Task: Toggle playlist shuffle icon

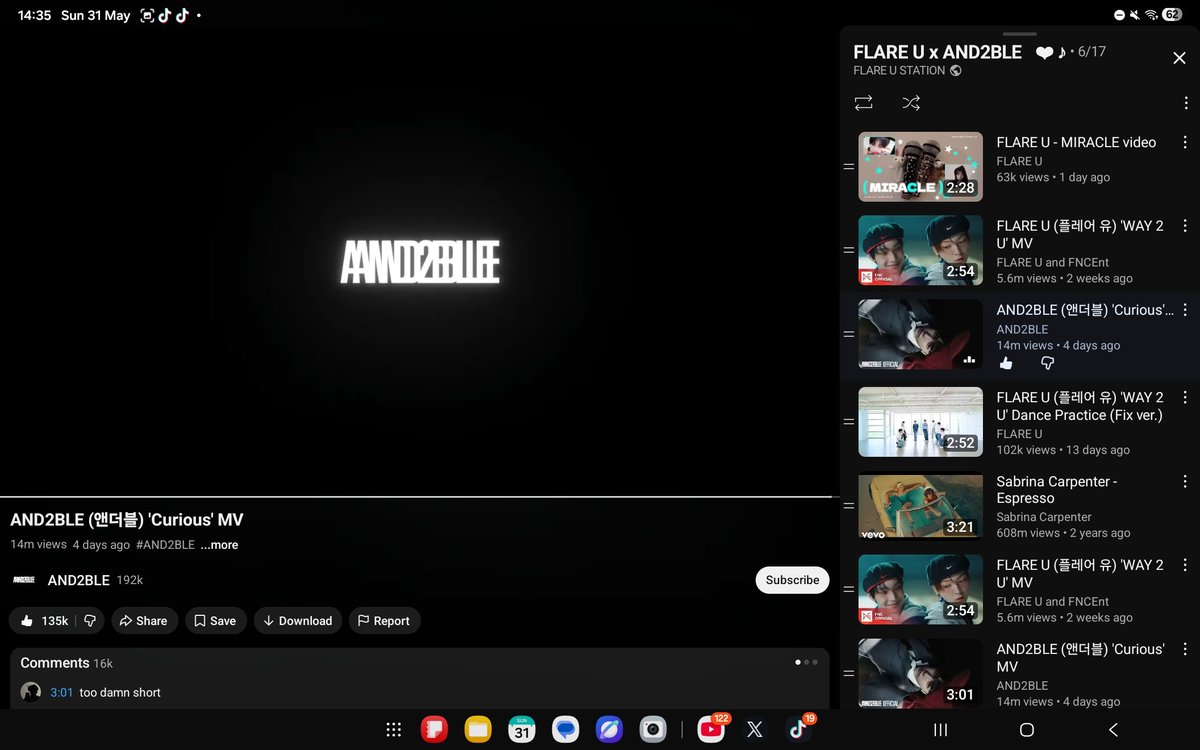Action: 911,103
